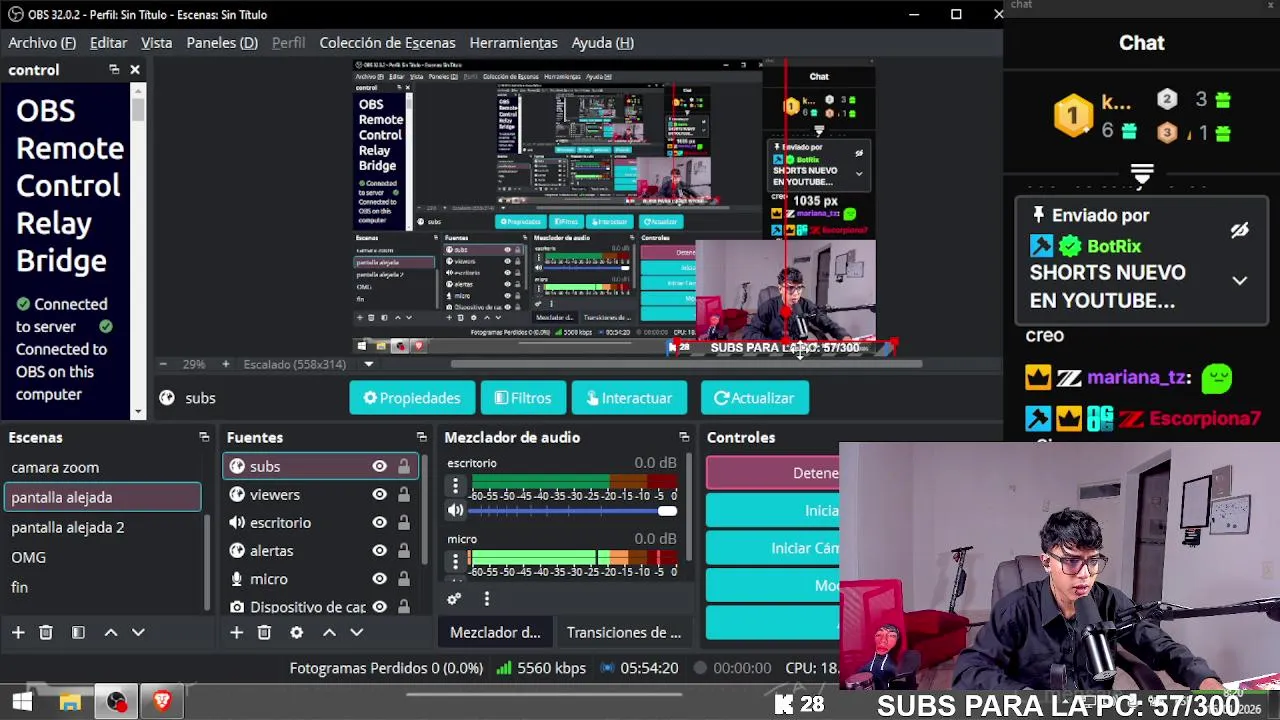Viewport: 1280px width, 720px height.
Task: Toggle visibility of Dispositivo de captura source
Action: pos(379,606)
